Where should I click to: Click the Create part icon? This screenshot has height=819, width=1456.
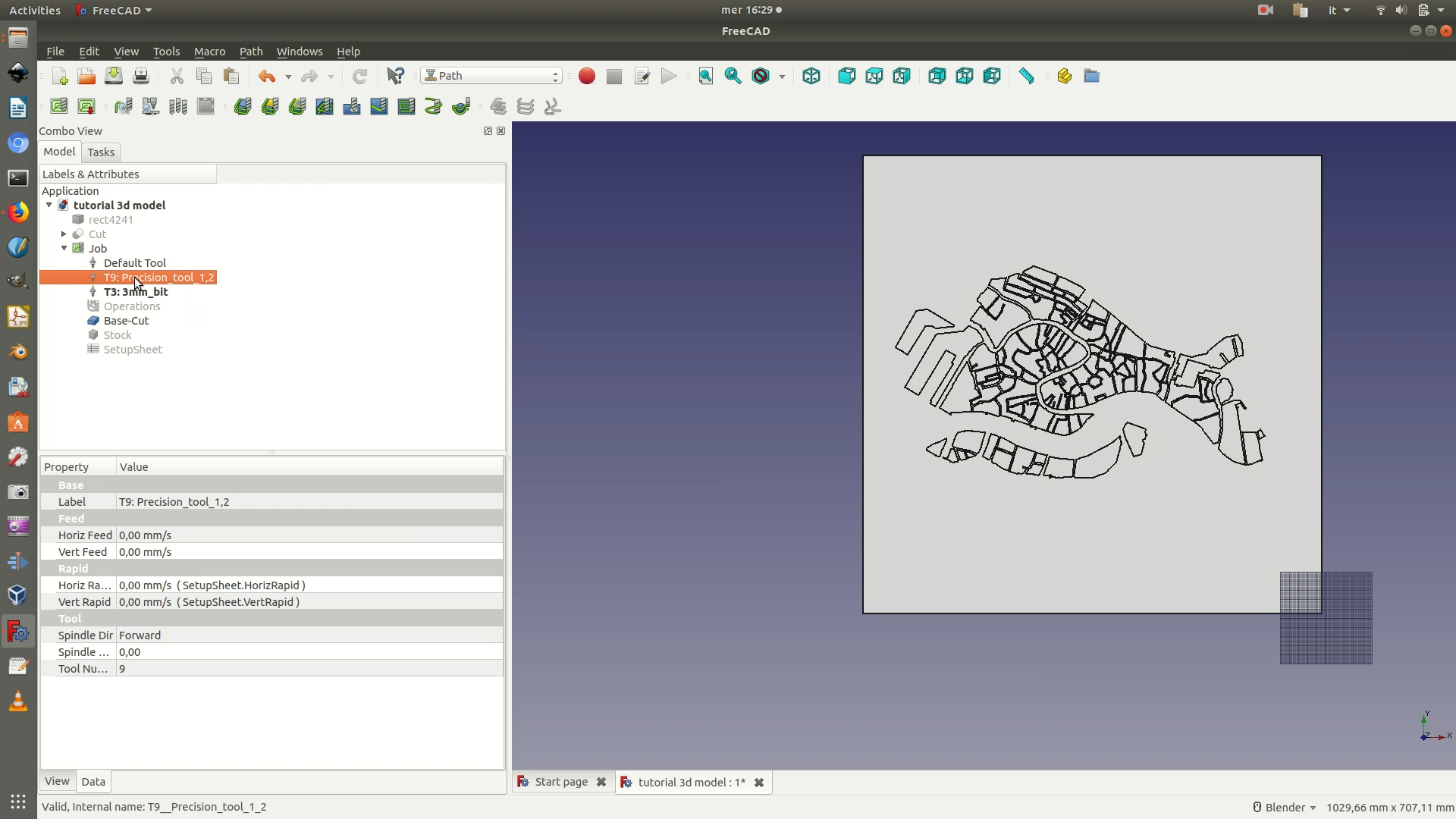pyautogui.click(x=1064, y=76)
